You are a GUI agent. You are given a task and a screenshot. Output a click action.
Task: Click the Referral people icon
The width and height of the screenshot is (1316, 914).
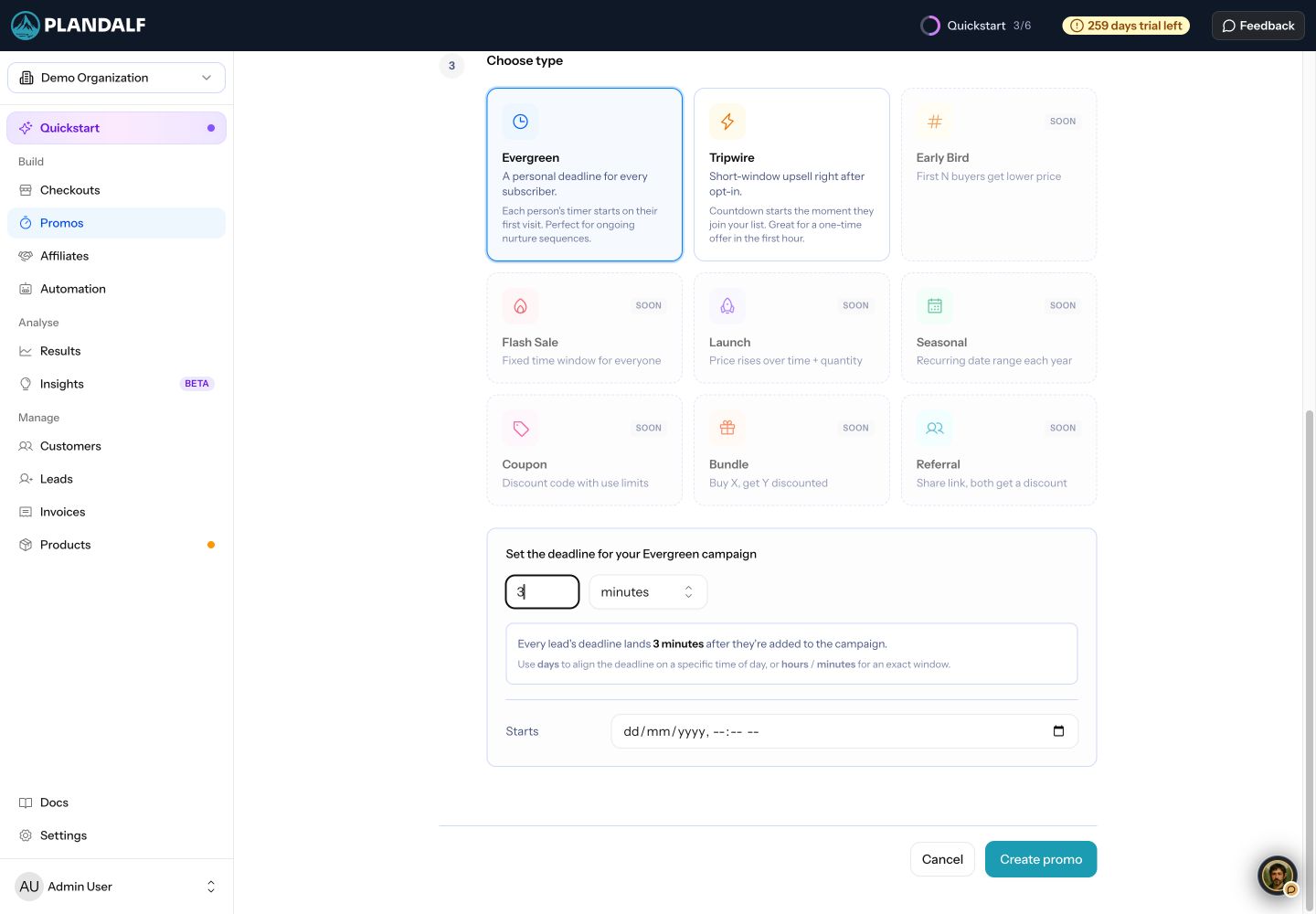pyautogui.click(x=935, y=429)
